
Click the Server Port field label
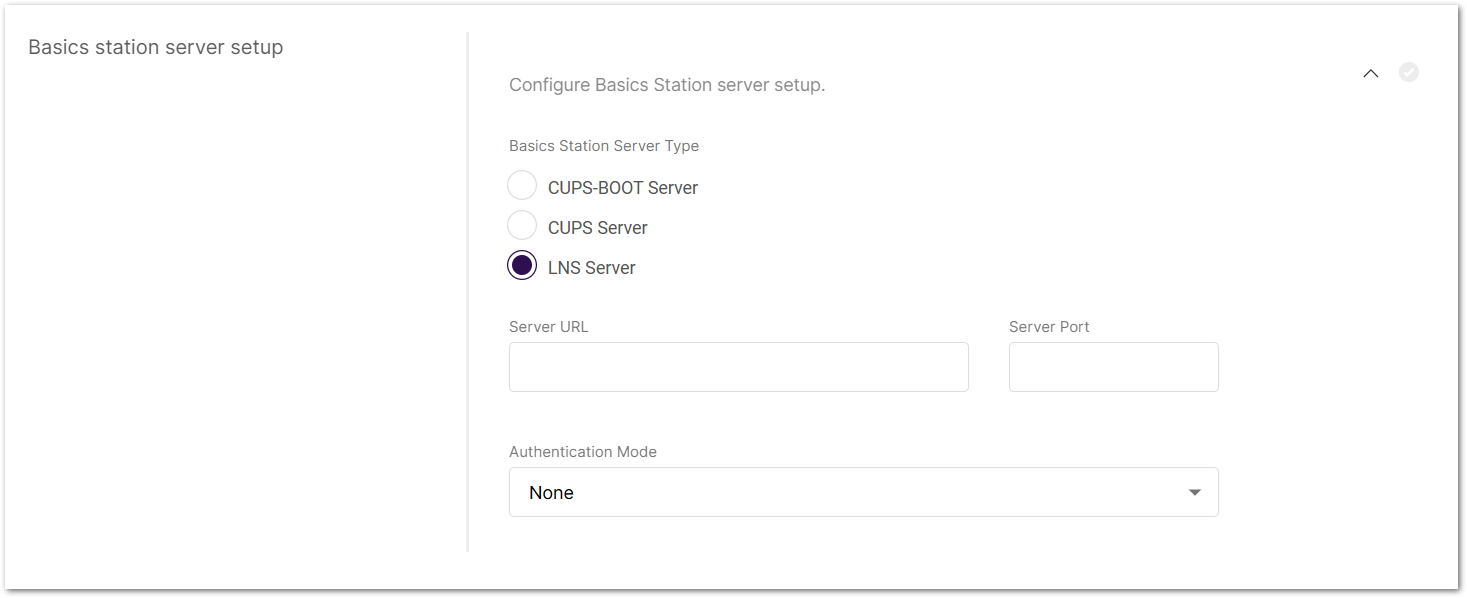(x=1049, y=326)
